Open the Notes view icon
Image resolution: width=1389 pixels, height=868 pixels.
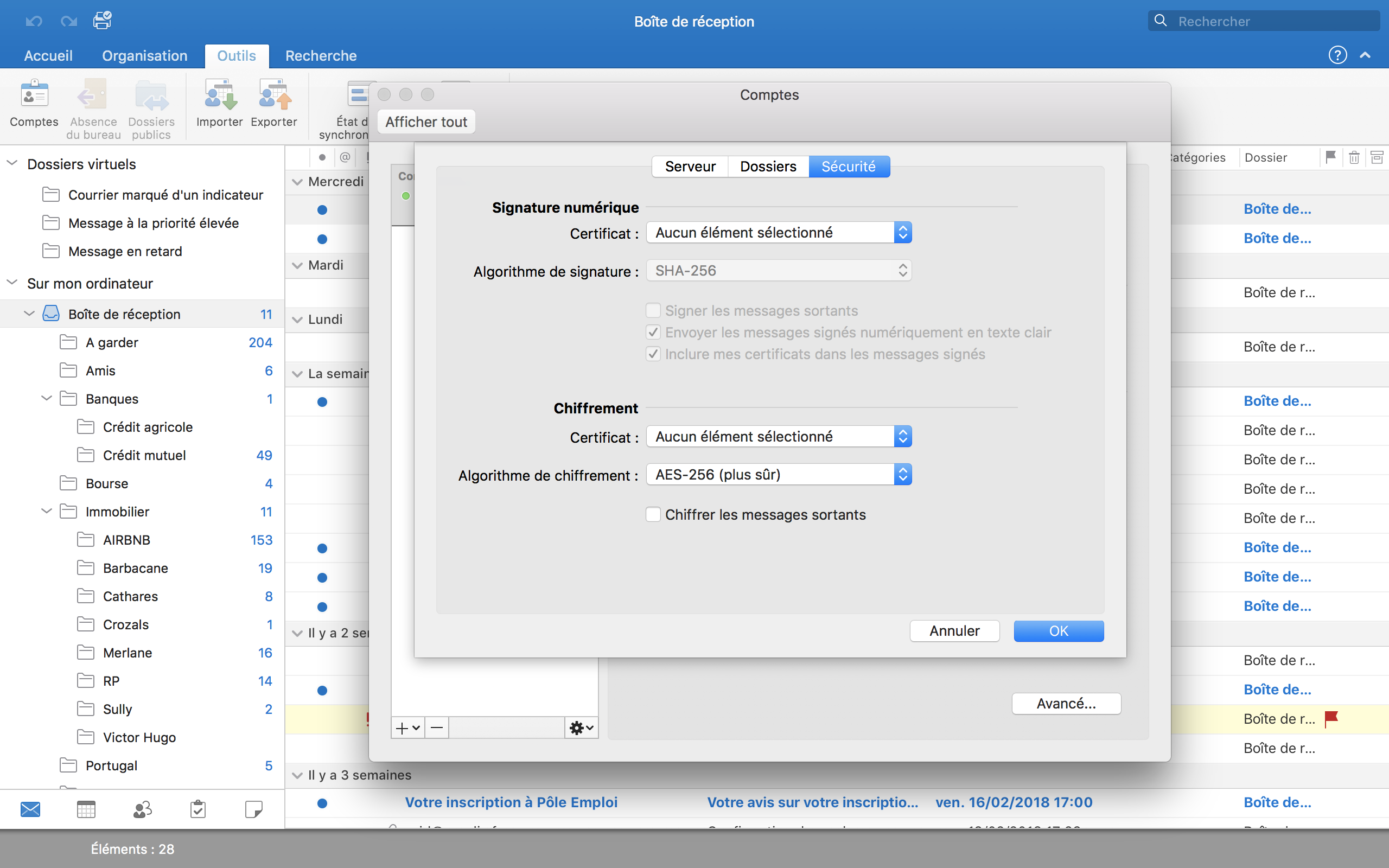[253, 809]
